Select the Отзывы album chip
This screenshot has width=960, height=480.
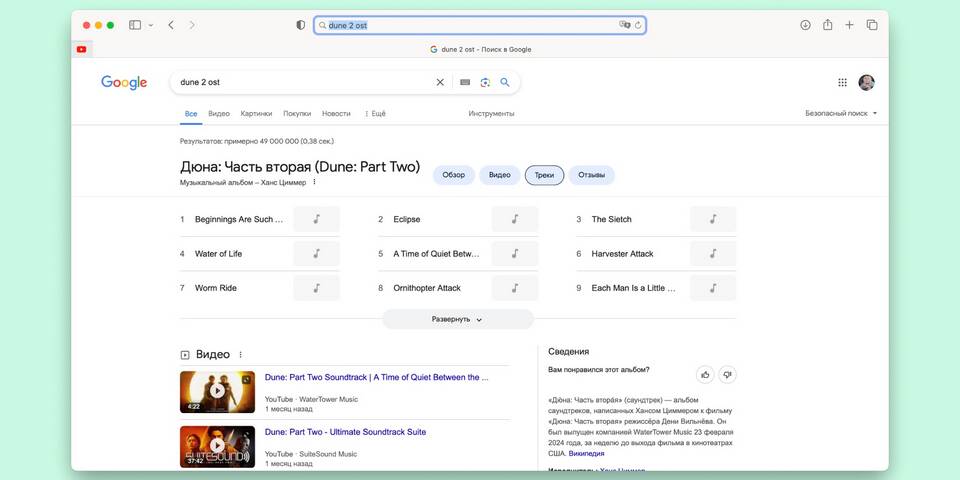pyautogui.click(x=591, y=175)
